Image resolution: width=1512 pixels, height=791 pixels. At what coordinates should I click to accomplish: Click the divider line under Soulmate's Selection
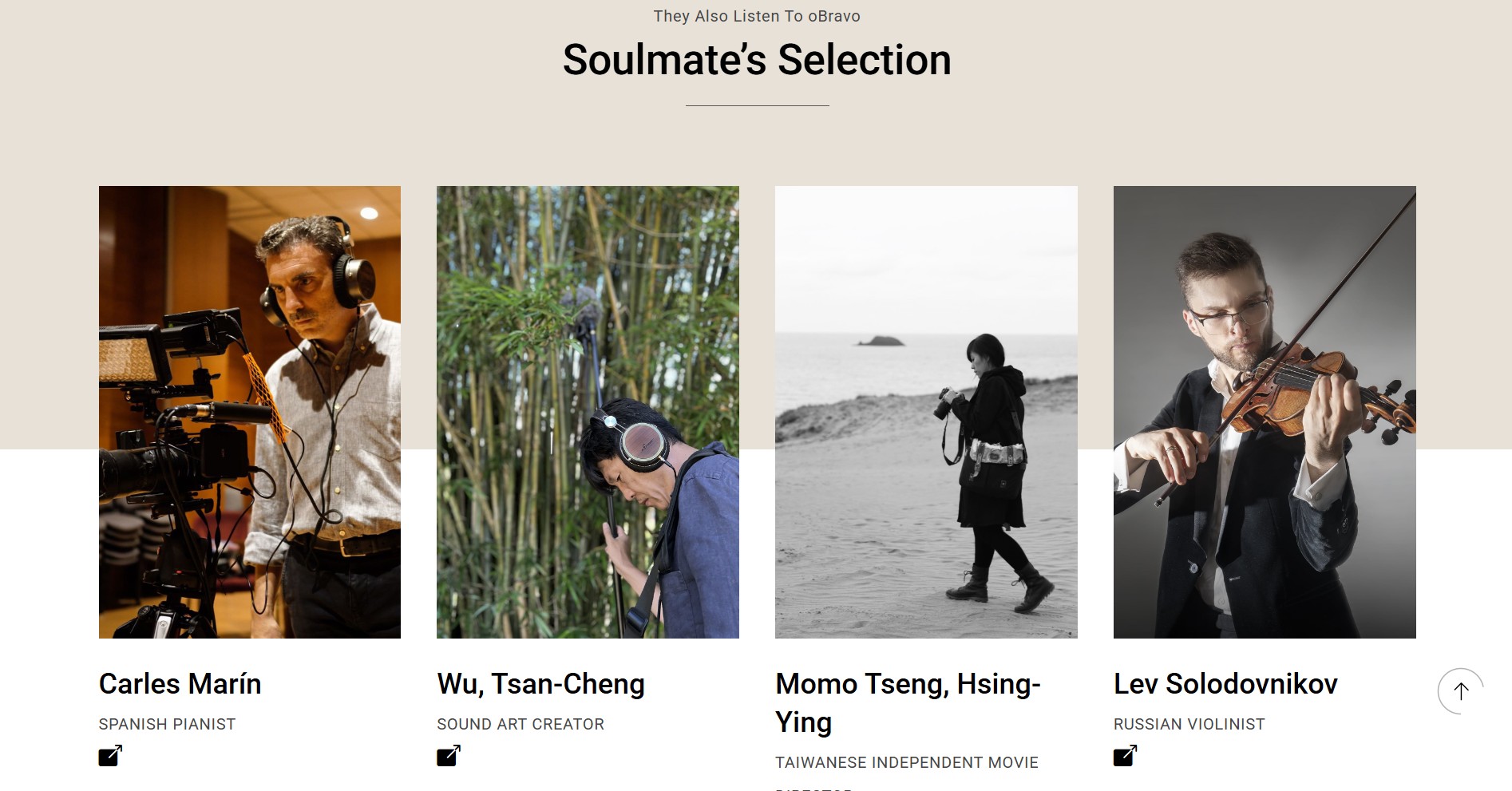757,105
